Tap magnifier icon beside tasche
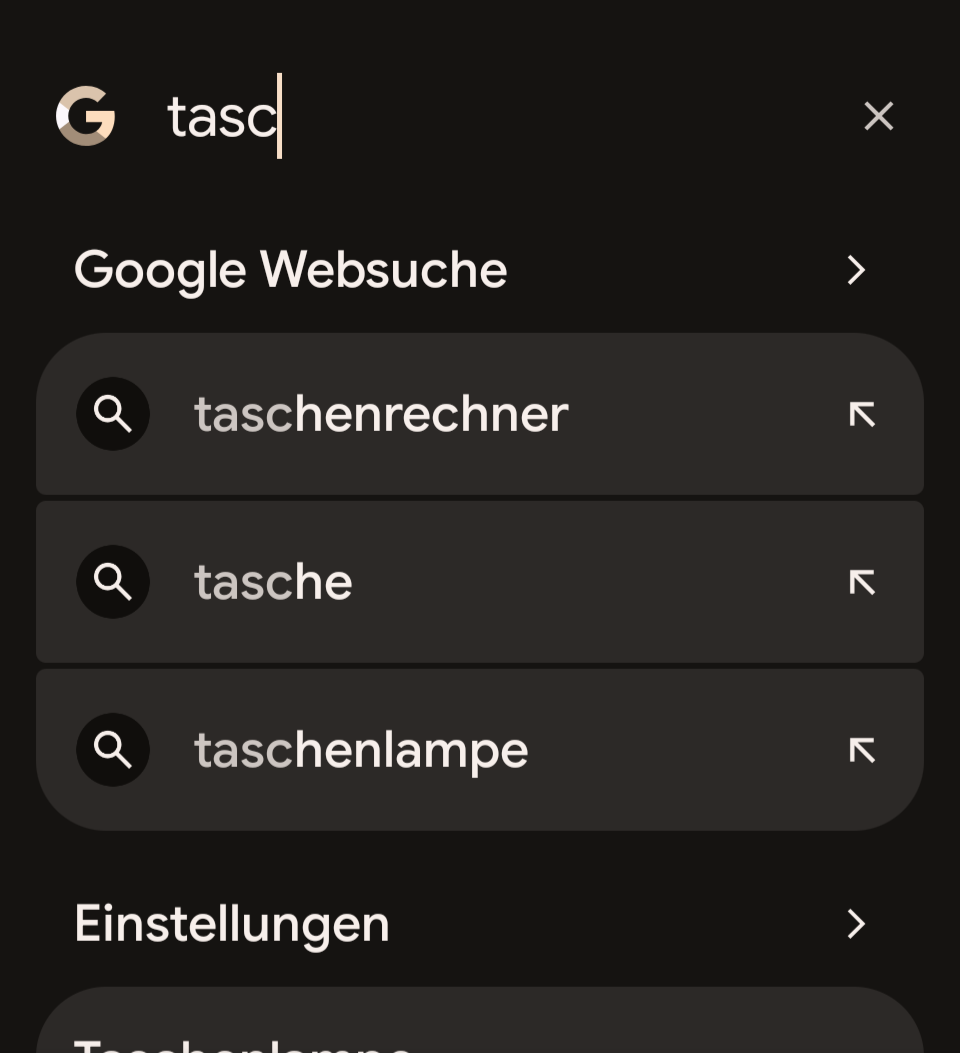The image size is (960, 1053). [113, 582]
